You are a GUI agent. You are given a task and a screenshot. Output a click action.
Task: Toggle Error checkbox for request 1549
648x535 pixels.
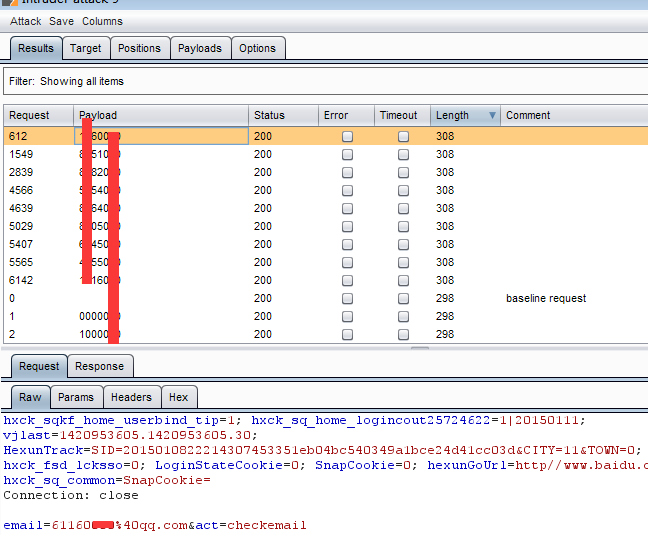348,155
